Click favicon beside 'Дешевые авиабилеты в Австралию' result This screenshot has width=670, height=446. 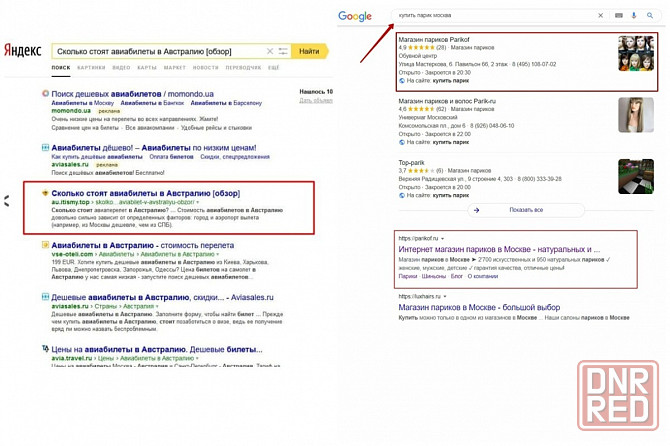pos(45,297)
